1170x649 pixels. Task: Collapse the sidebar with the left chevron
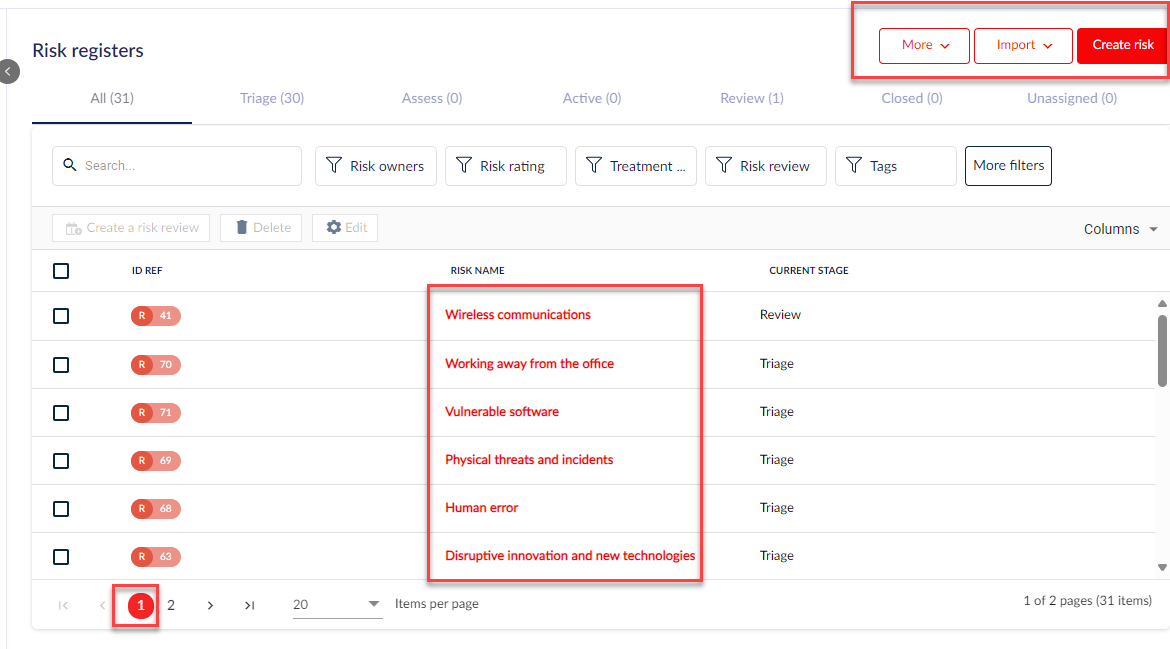pos(8,72)
